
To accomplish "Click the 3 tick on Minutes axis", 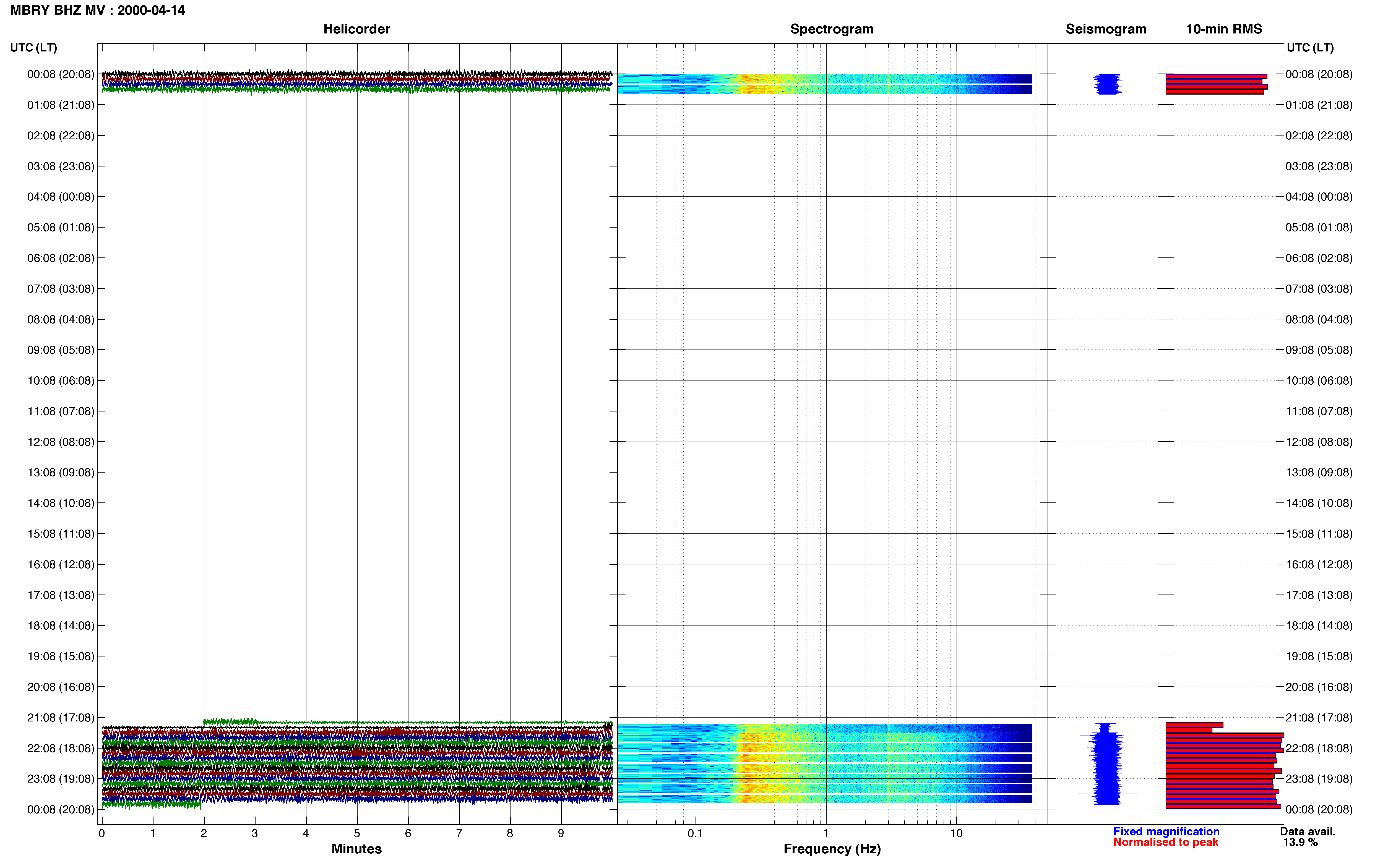I will point(255,833).
